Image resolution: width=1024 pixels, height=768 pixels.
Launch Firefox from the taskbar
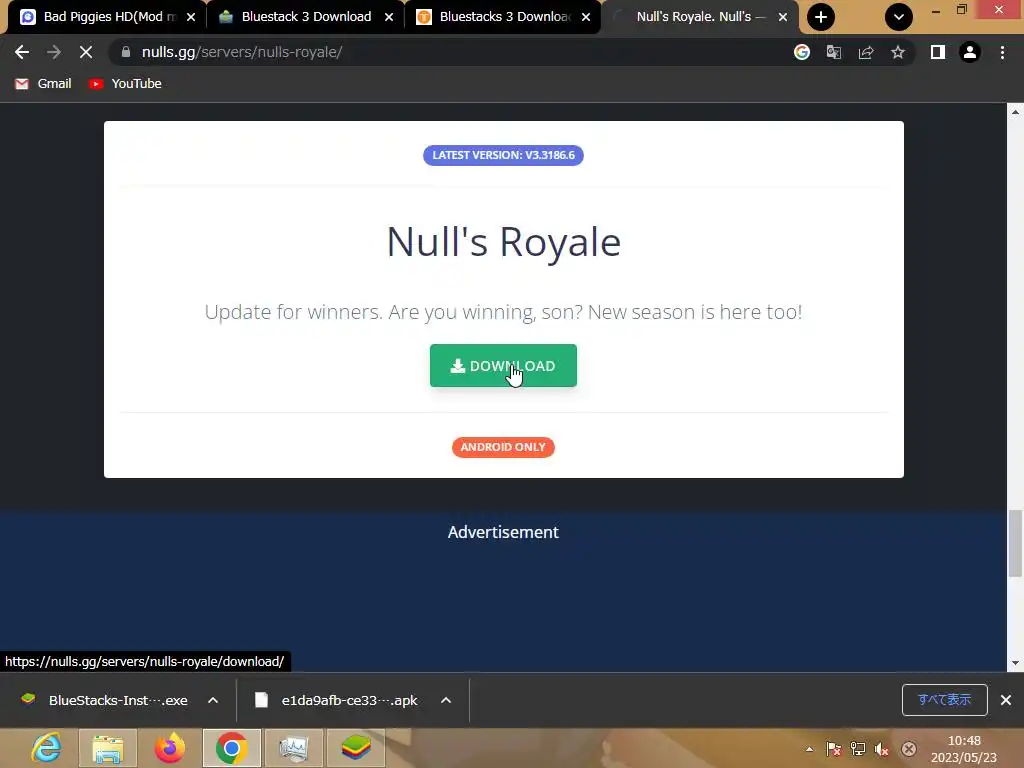pyautogui.click(x=170, y=748)
